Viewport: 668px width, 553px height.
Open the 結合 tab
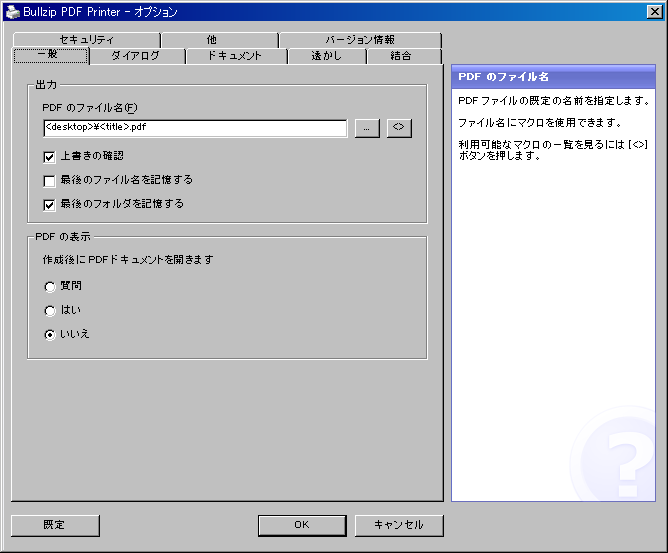coord(402,56)
